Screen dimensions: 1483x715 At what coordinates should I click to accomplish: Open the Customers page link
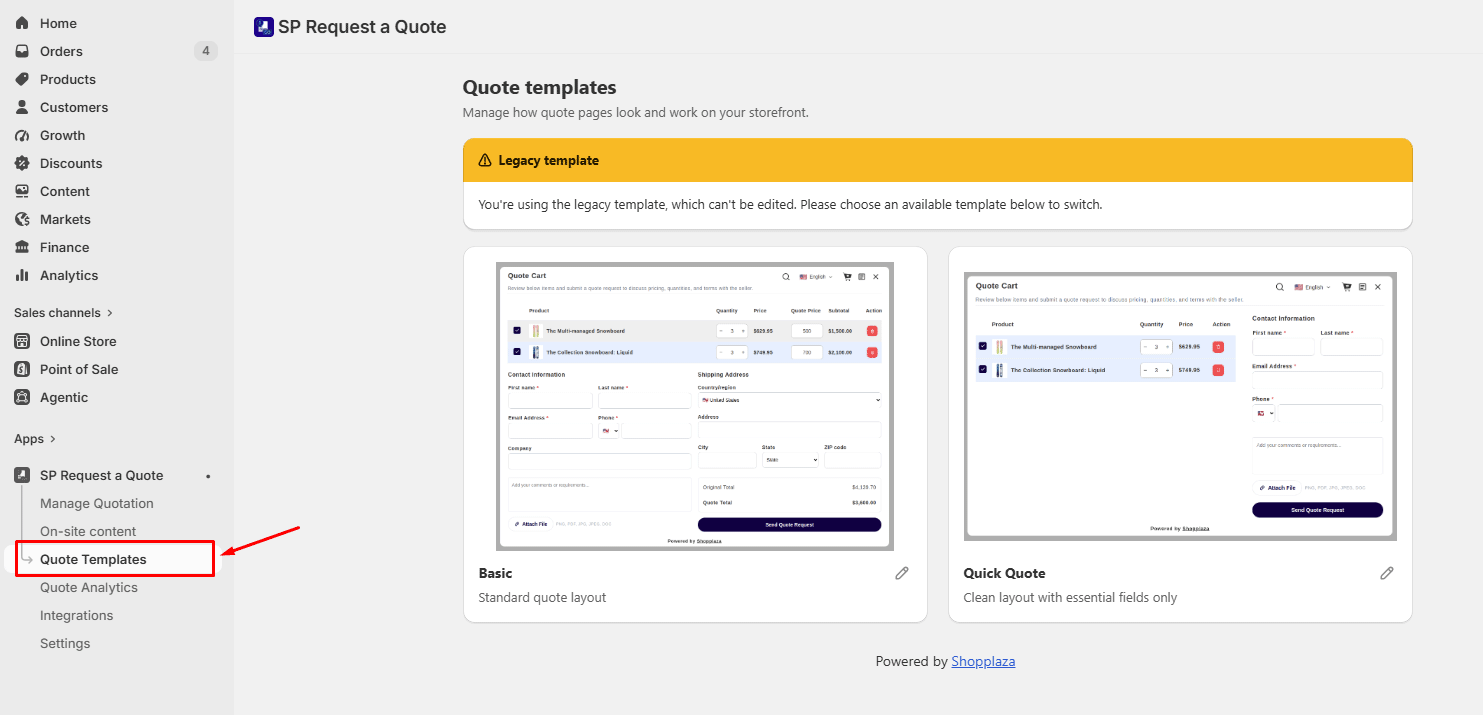coord(74,107)
